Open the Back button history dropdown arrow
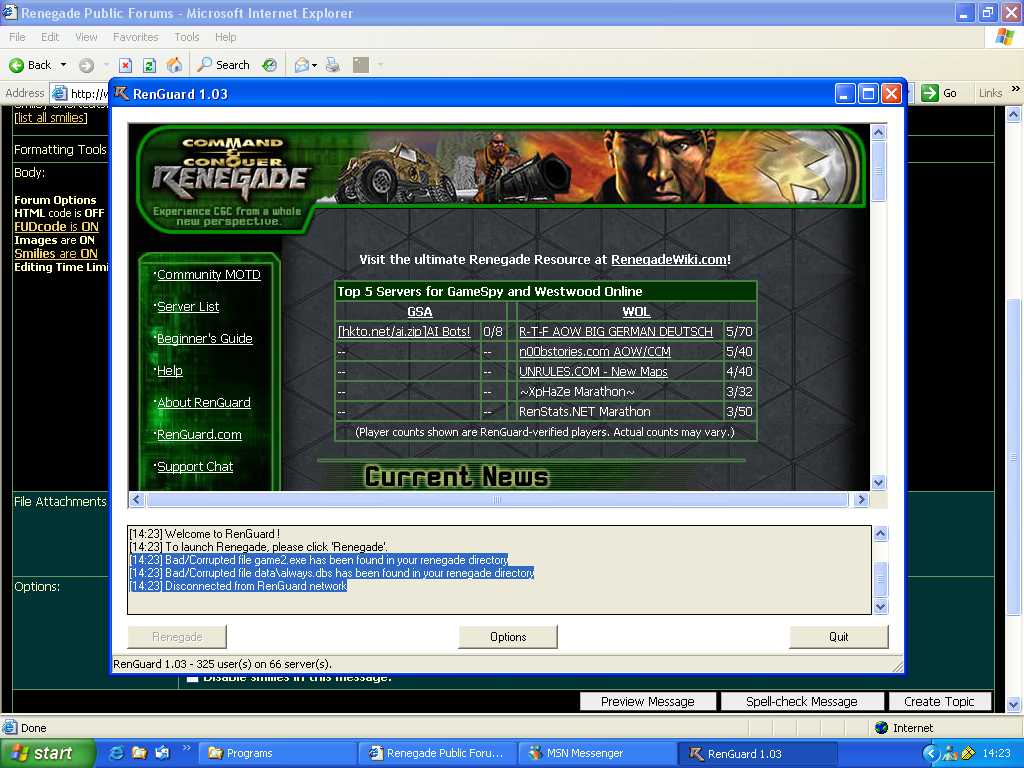The image size is (1024, 768). [64, 65]
